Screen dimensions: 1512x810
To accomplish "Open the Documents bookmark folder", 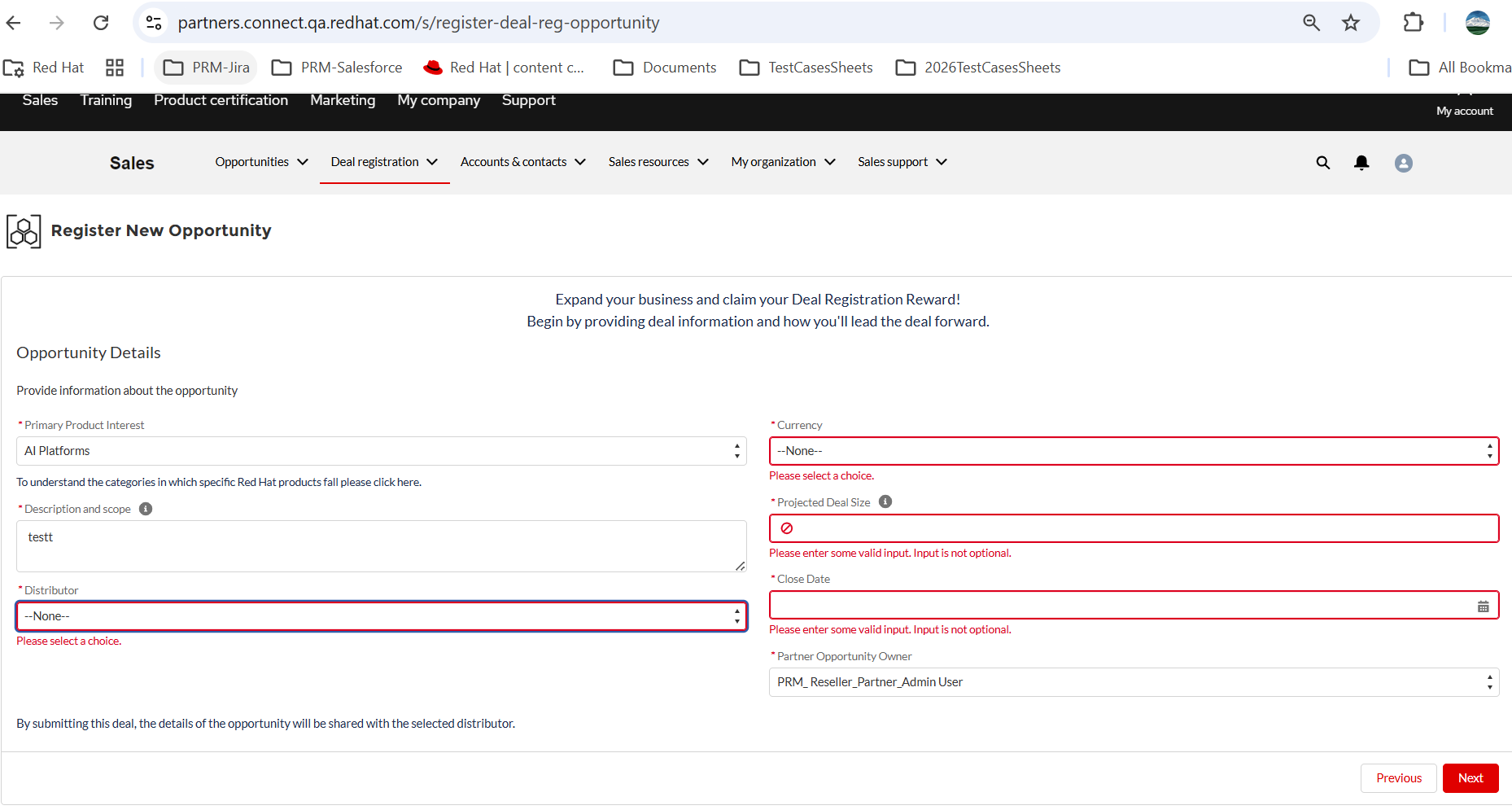I will [665, 68].
